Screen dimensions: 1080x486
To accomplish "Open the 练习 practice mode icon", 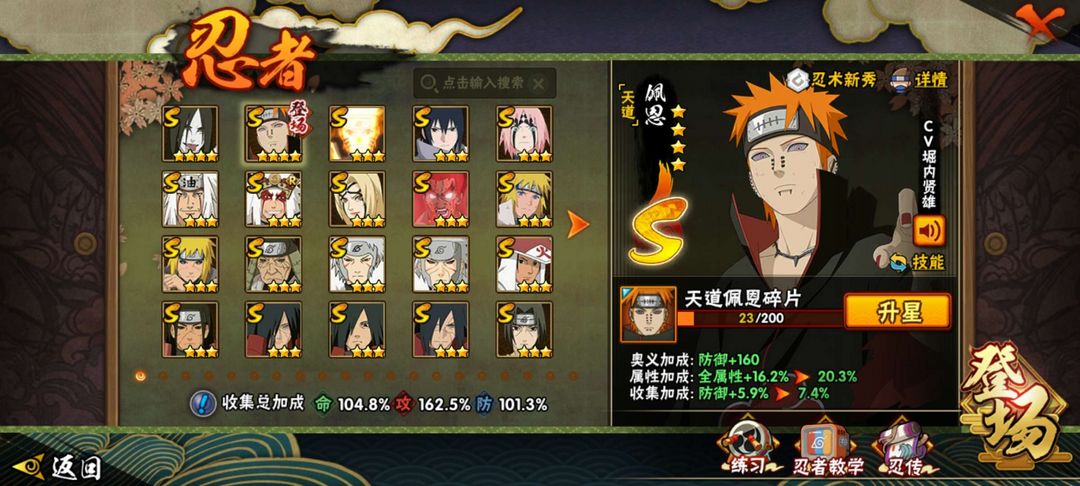I will point(745,447).
